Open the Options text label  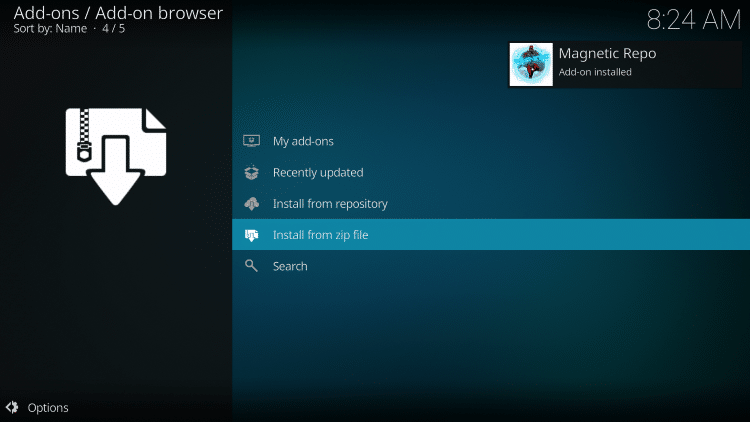click(x=48, y=407)
